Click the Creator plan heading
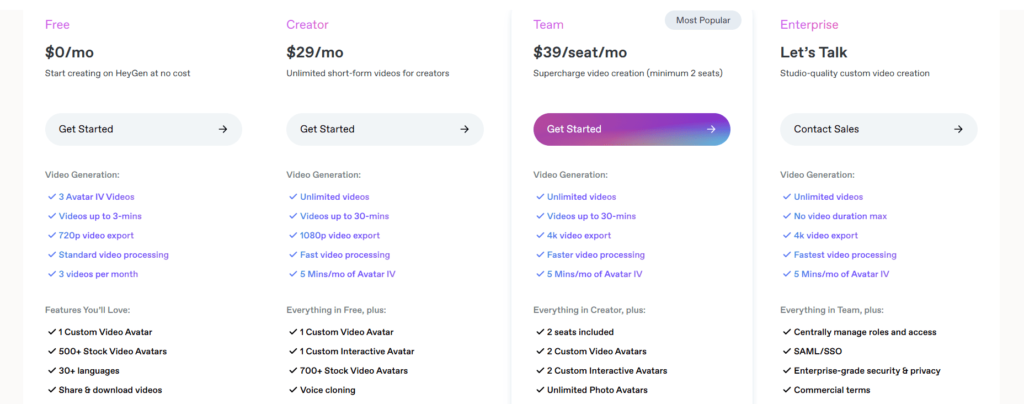1024x404 pixels. point(307,25)
